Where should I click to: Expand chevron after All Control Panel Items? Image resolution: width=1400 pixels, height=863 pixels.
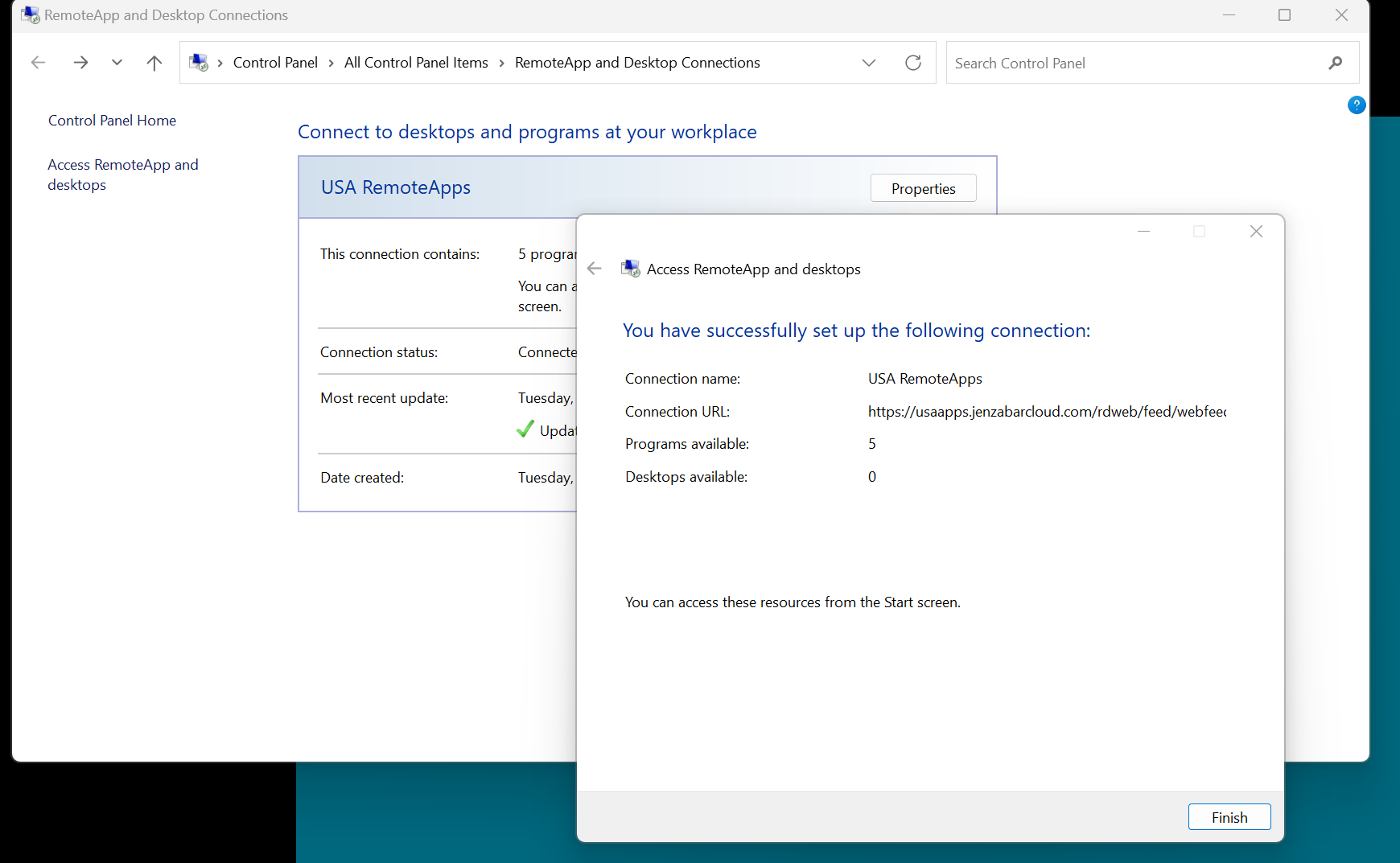tap(502, 63)
